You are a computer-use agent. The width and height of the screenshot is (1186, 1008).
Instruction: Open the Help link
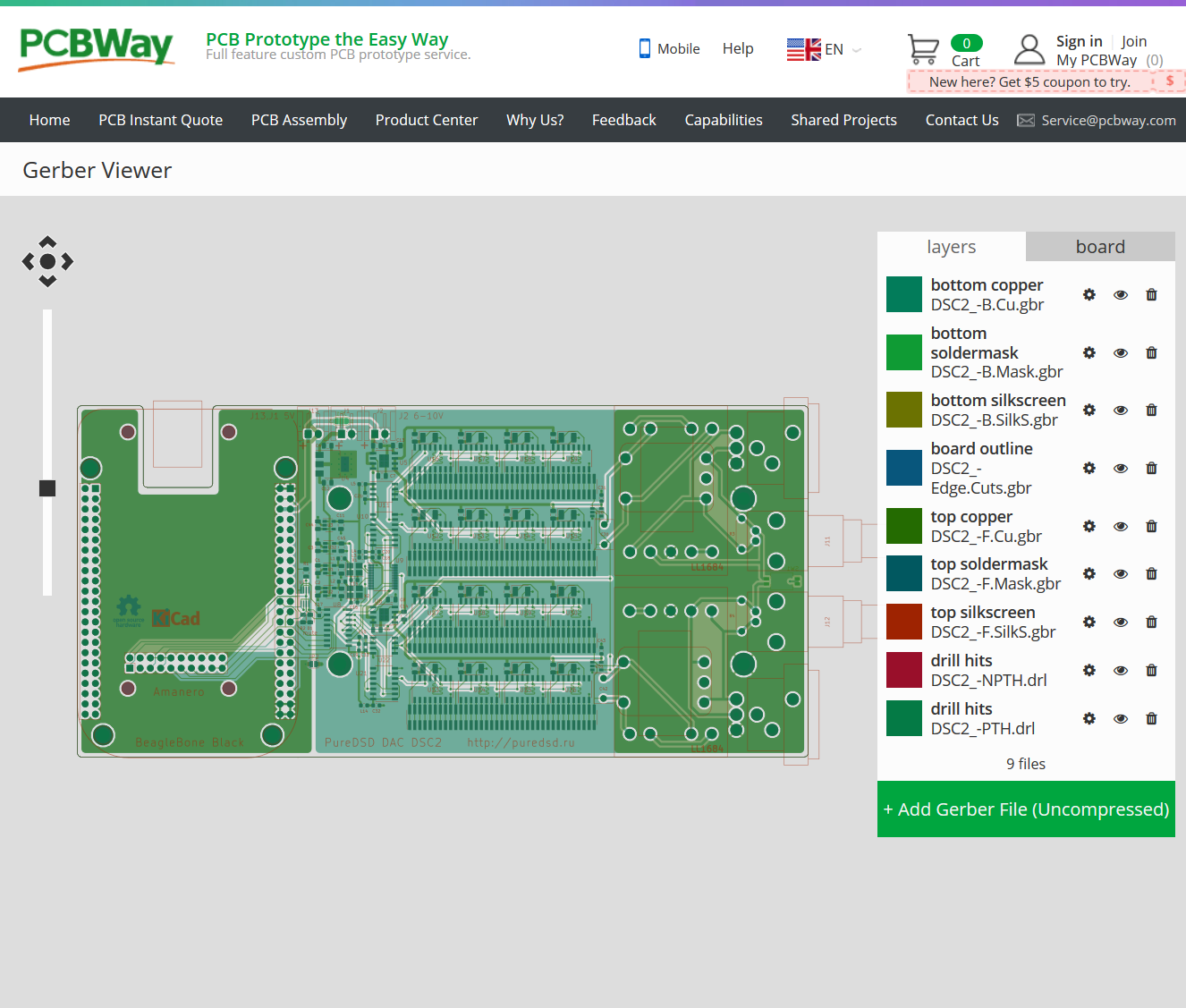(x=738, y=48)
